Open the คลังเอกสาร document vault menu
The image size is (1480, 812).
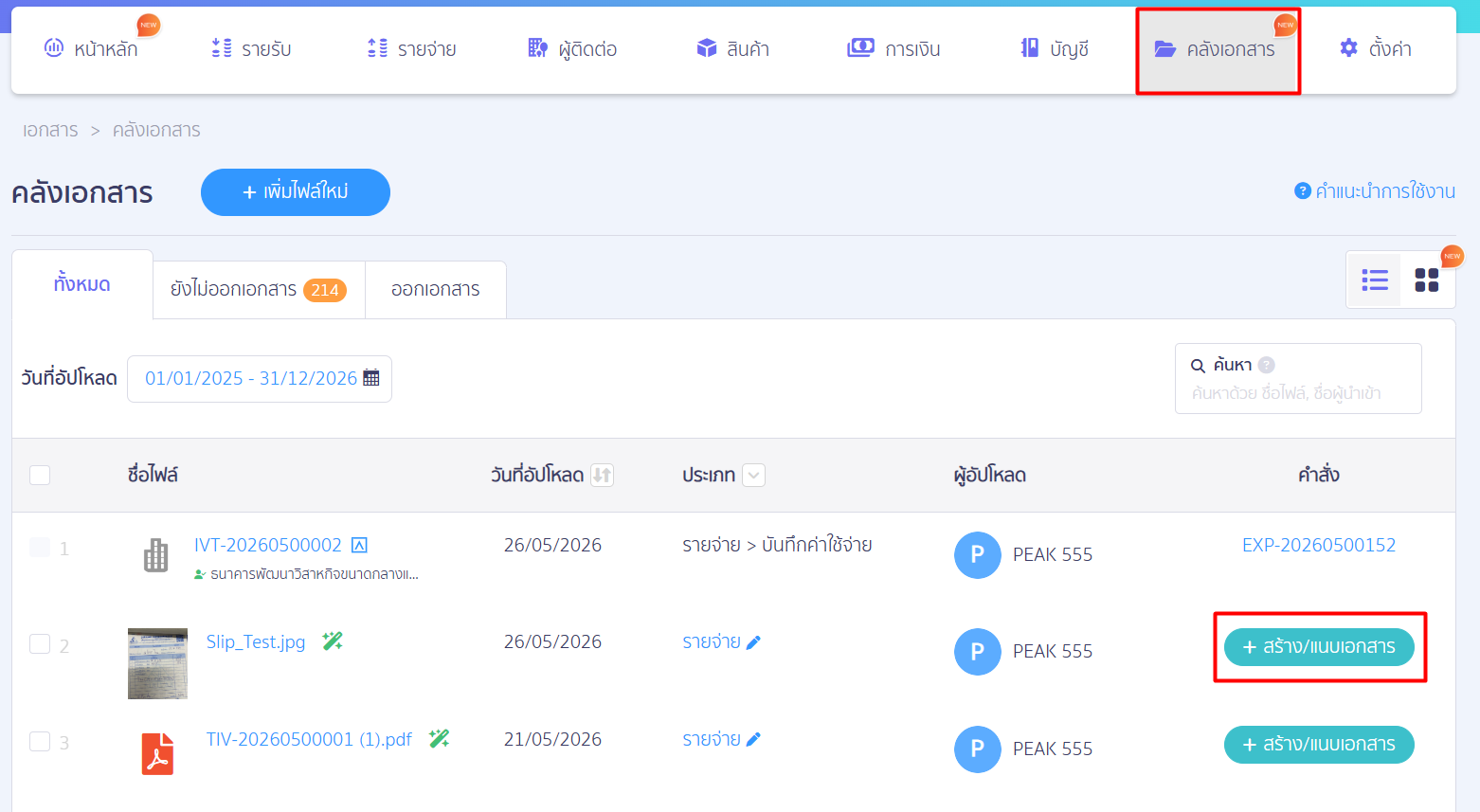click(x=1216, y=49)
